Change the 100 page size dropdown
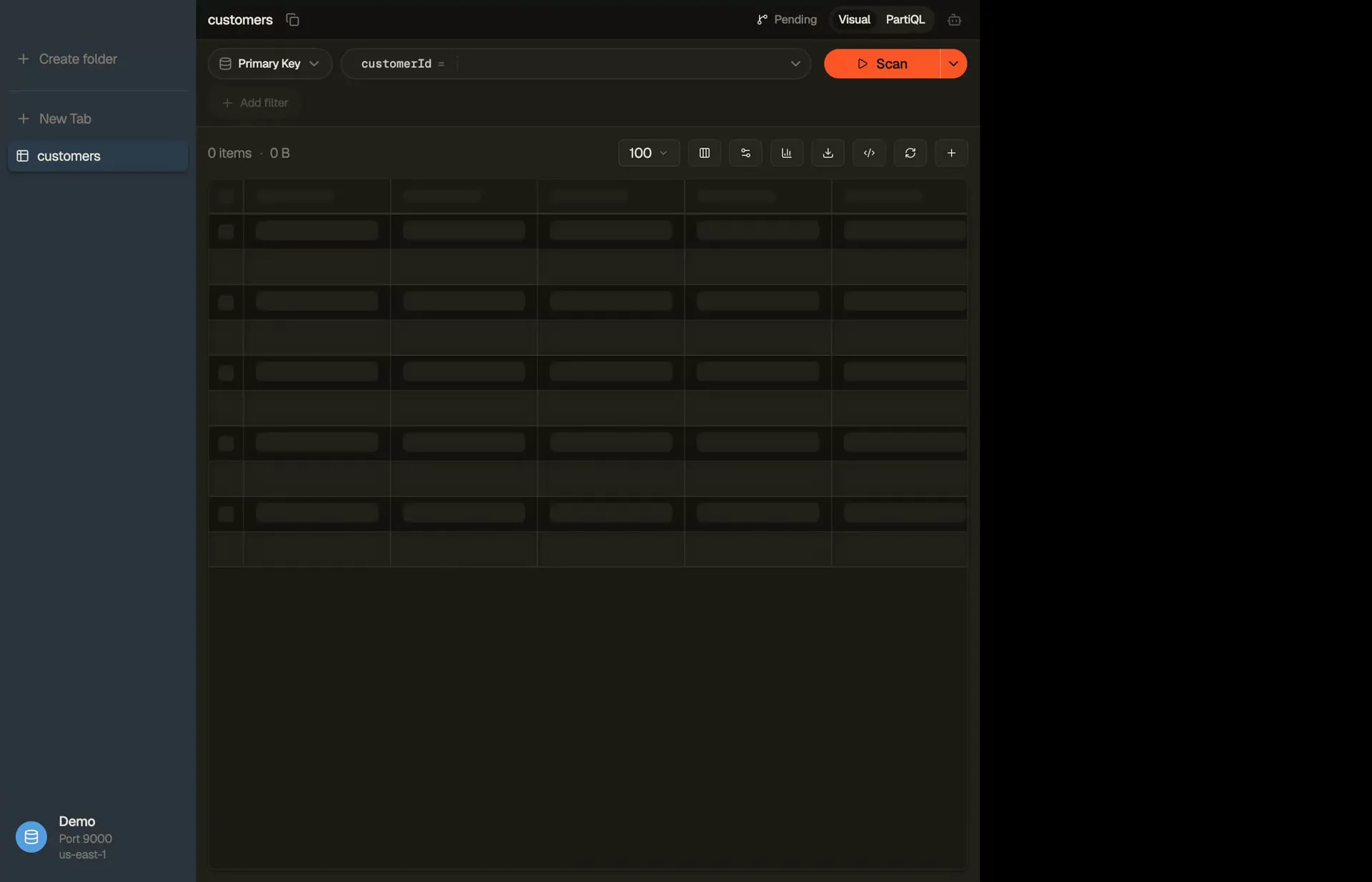This screenshot has width=1372, height=882. (x=648, y=153)
